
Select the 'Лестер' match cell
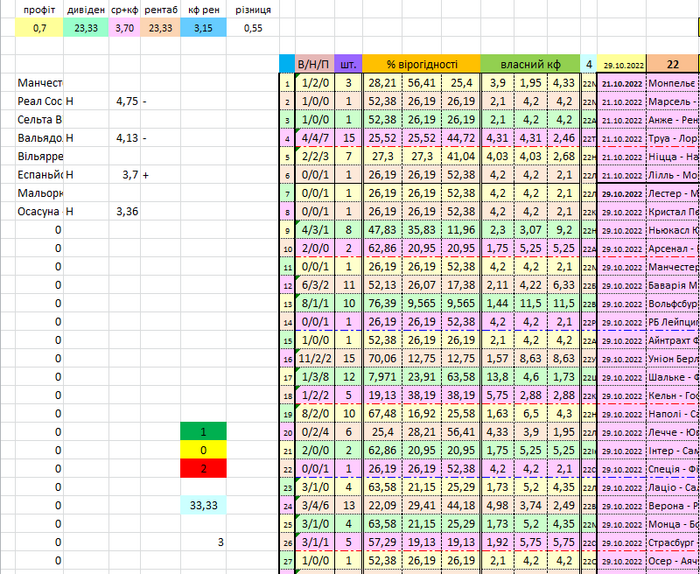pos(673,193)
